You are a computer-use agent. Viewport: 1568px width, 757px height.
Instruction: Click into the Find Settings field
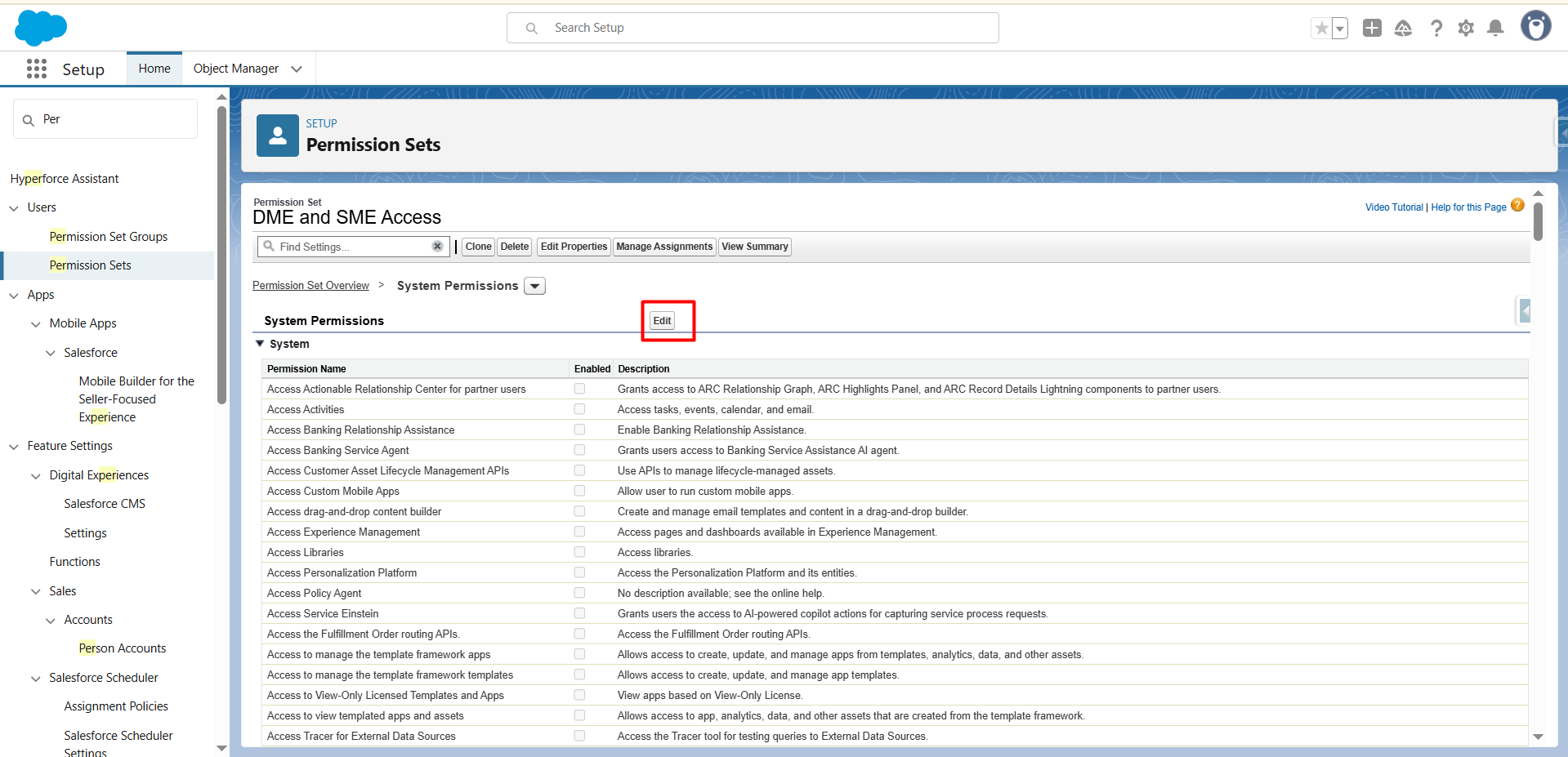click(x=353, y=247)
